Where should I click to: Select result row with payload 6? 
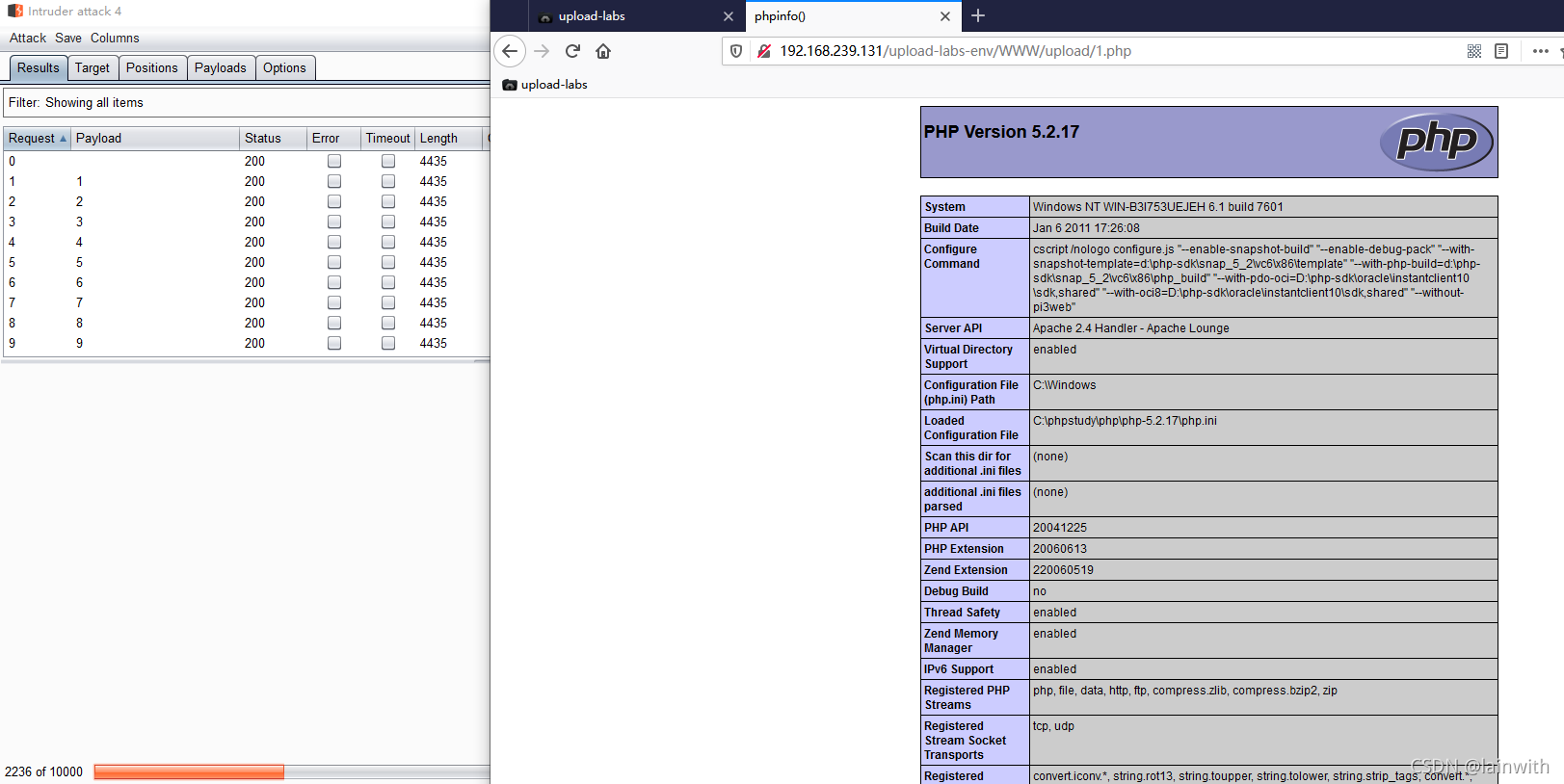247,283
